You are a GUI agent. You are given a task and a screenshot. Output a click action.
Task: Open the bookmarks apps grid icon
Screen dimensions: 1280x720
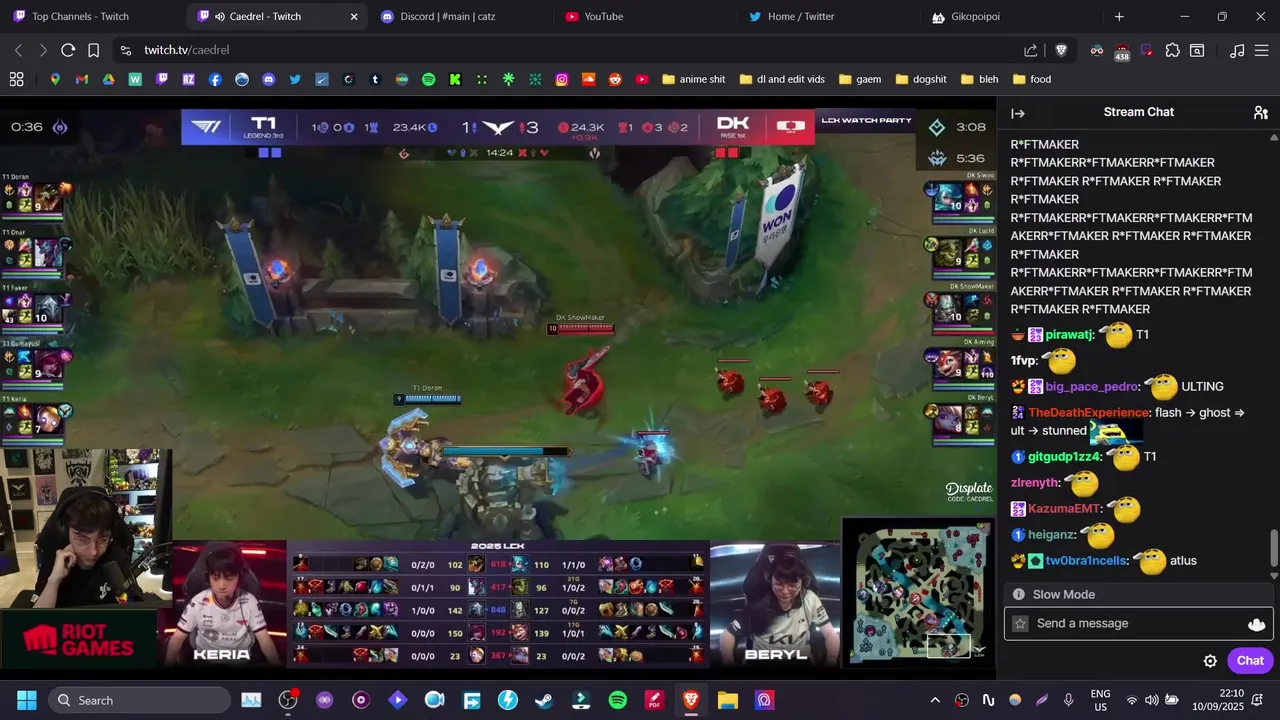[17, 79]
